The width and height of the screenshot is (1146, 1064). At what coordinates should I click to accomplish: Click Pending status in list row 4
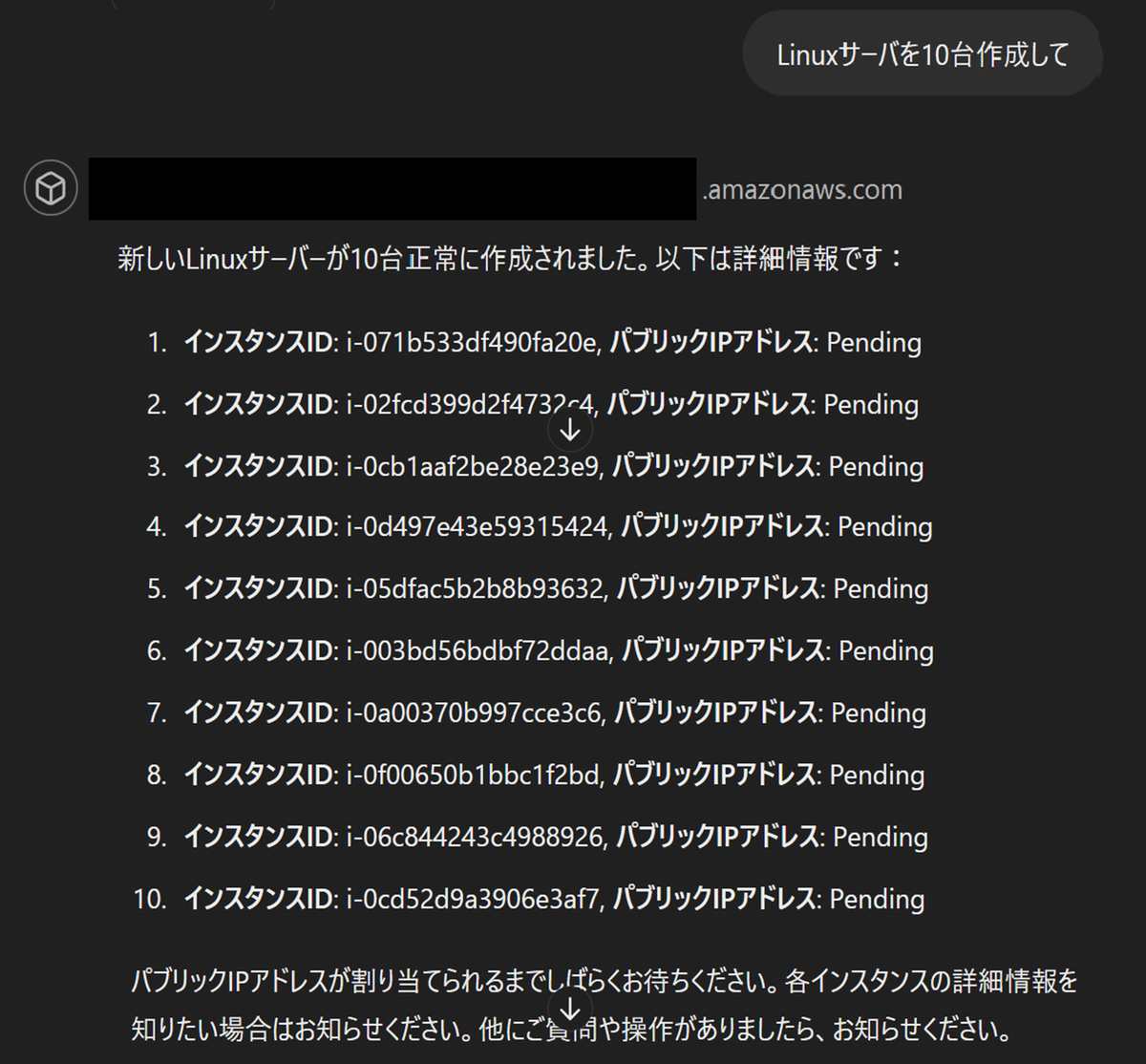(x=885, y=527)
